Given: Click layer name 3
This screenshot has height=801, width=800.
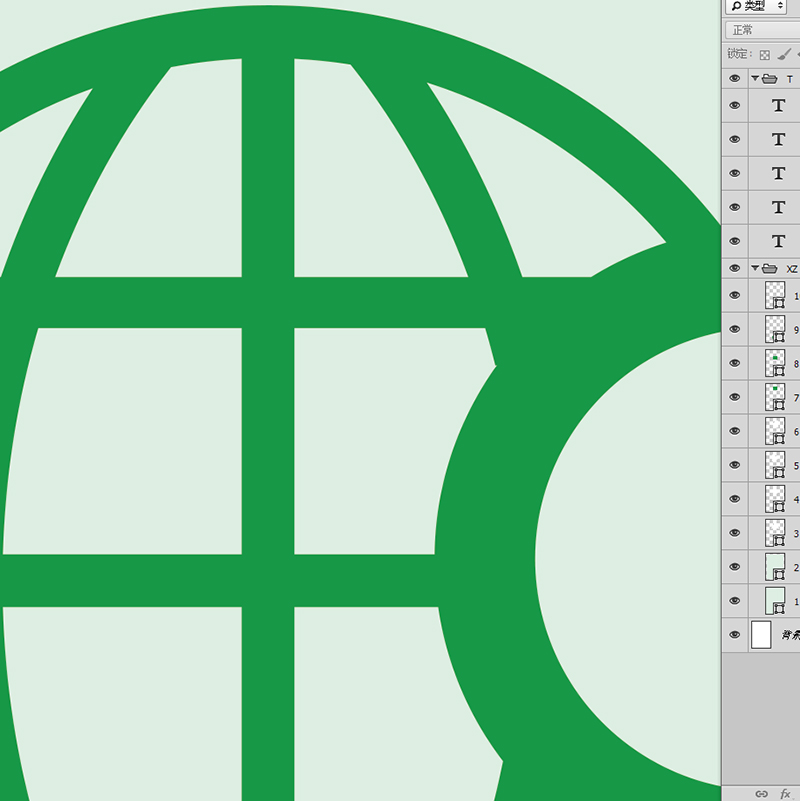Looking at the screenshot, I should tap(796, 533).
